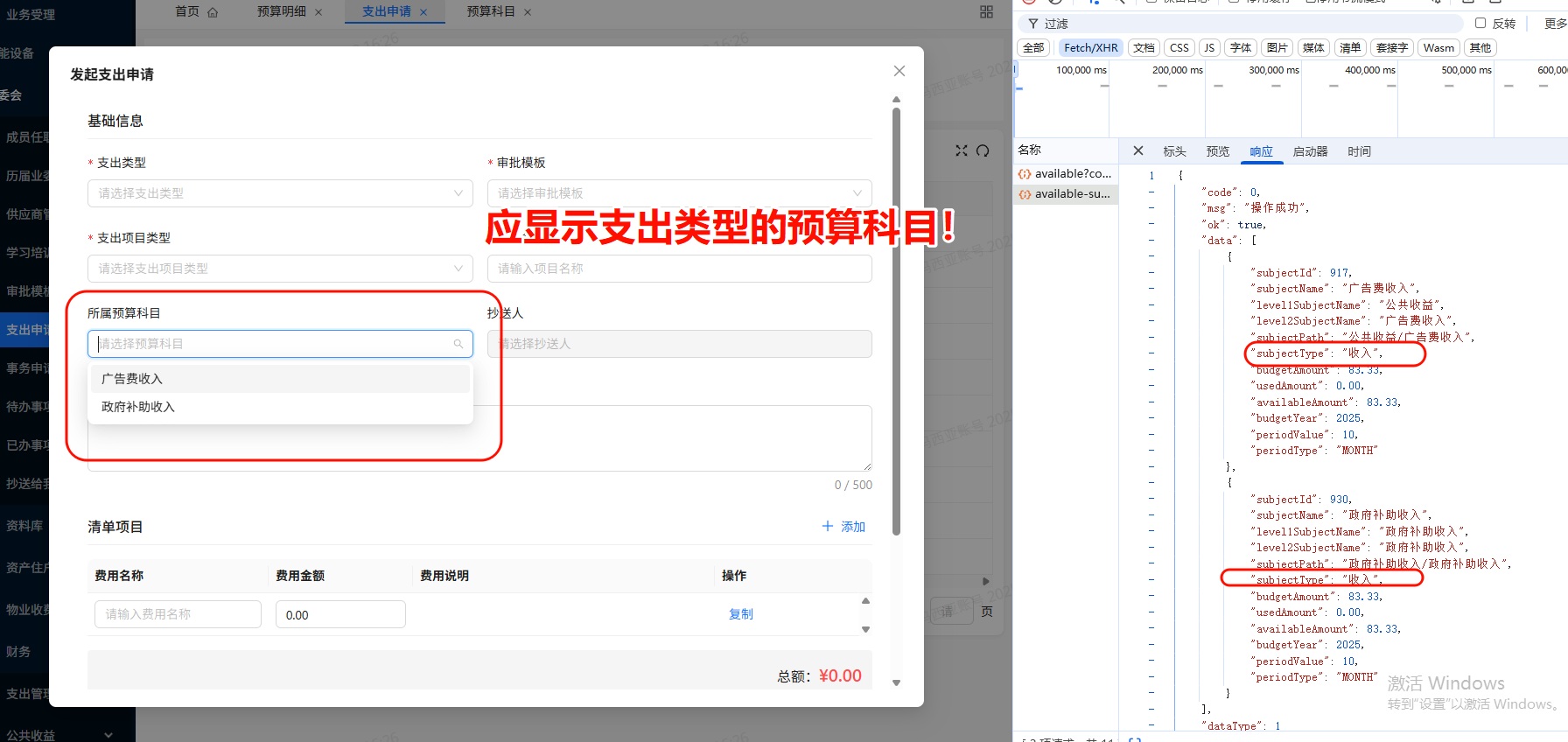
Task: Click the home icon beside 首页
Action: [x=213, y=12]
